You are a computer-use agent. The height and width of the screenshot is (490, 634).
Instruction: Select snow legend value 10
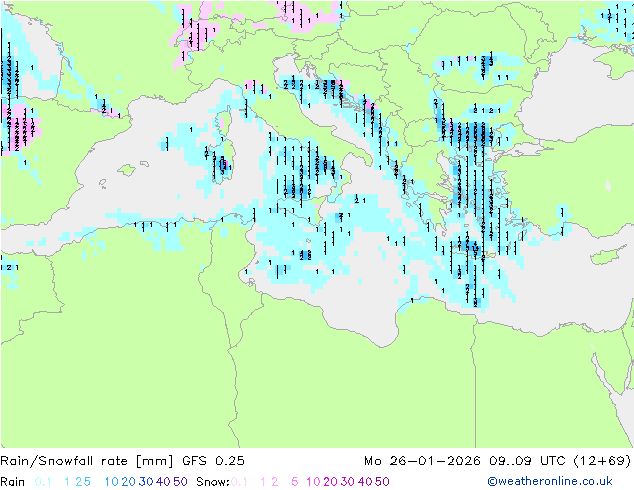coord(313,482)
